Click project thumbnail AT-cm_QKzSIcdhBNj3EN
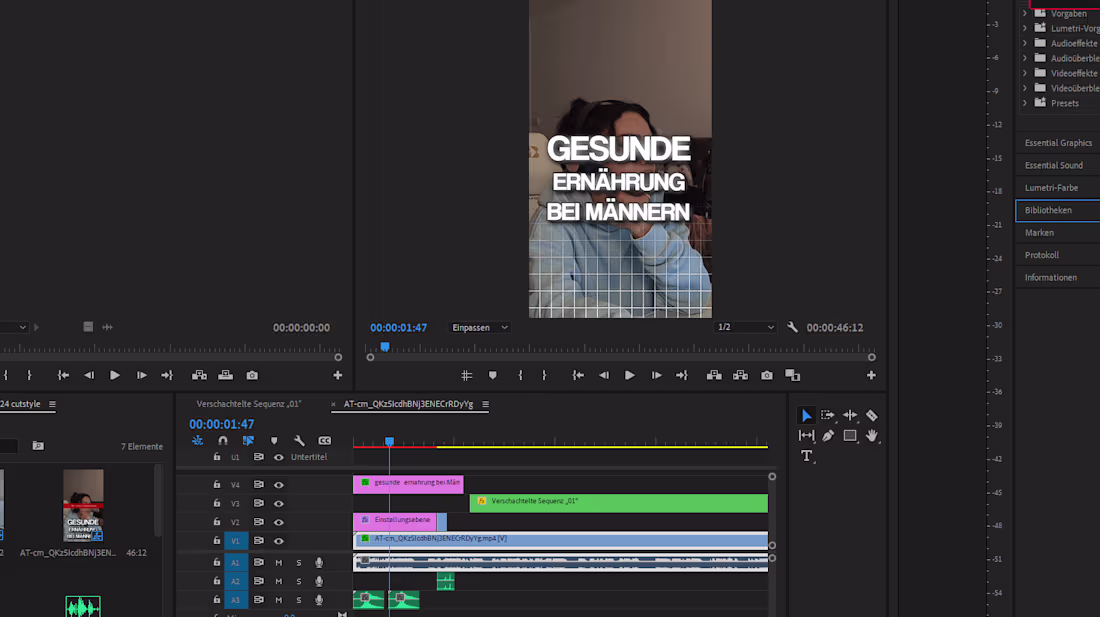 83,506
